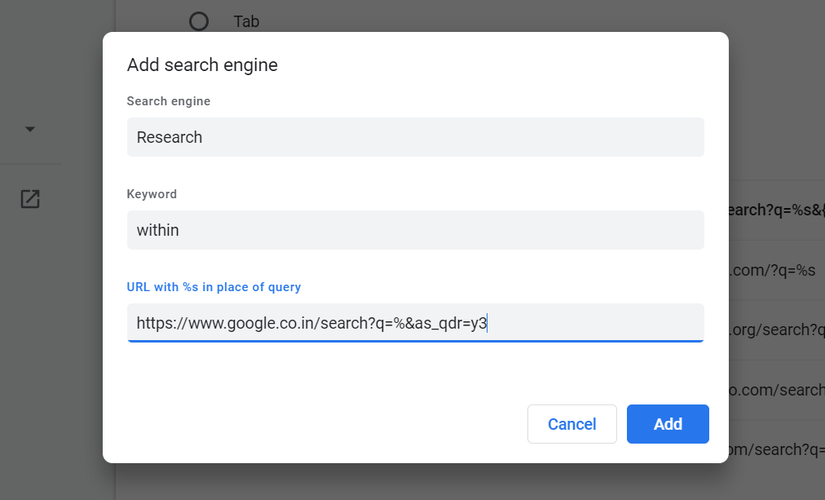The width and height of the screenshot is (825, 500).
Task: Confirm with the blue Add button
Action: pyautogui.click(x=667, y=424)
